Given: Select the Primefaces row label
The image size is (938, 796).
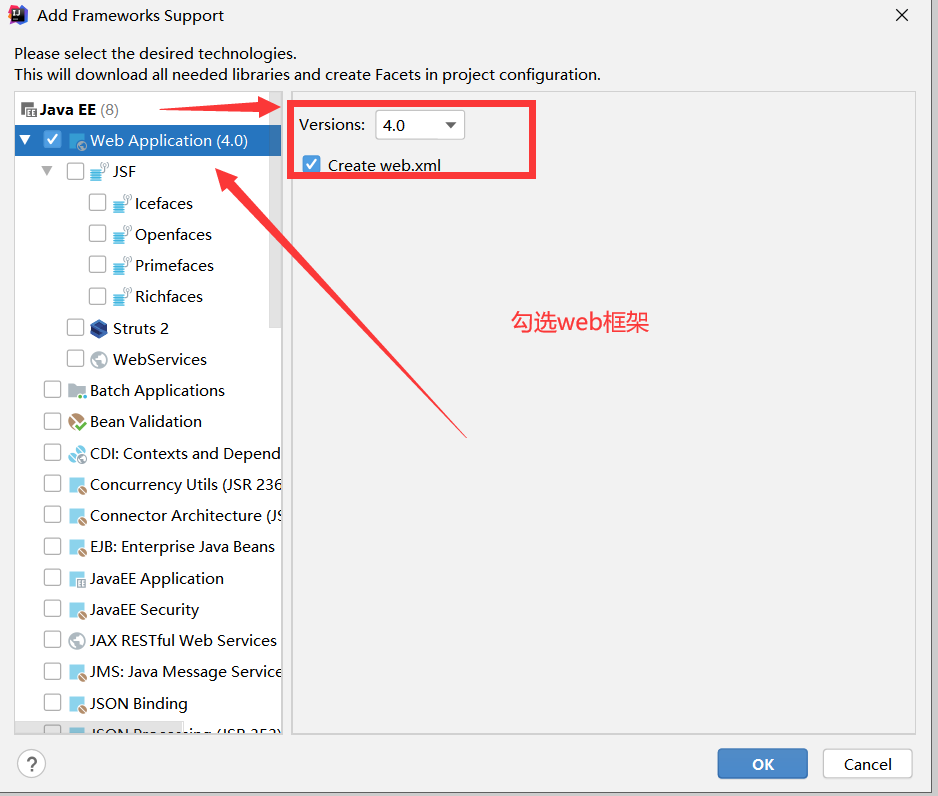Looking at the screenshot, I should tap(174, 266).
